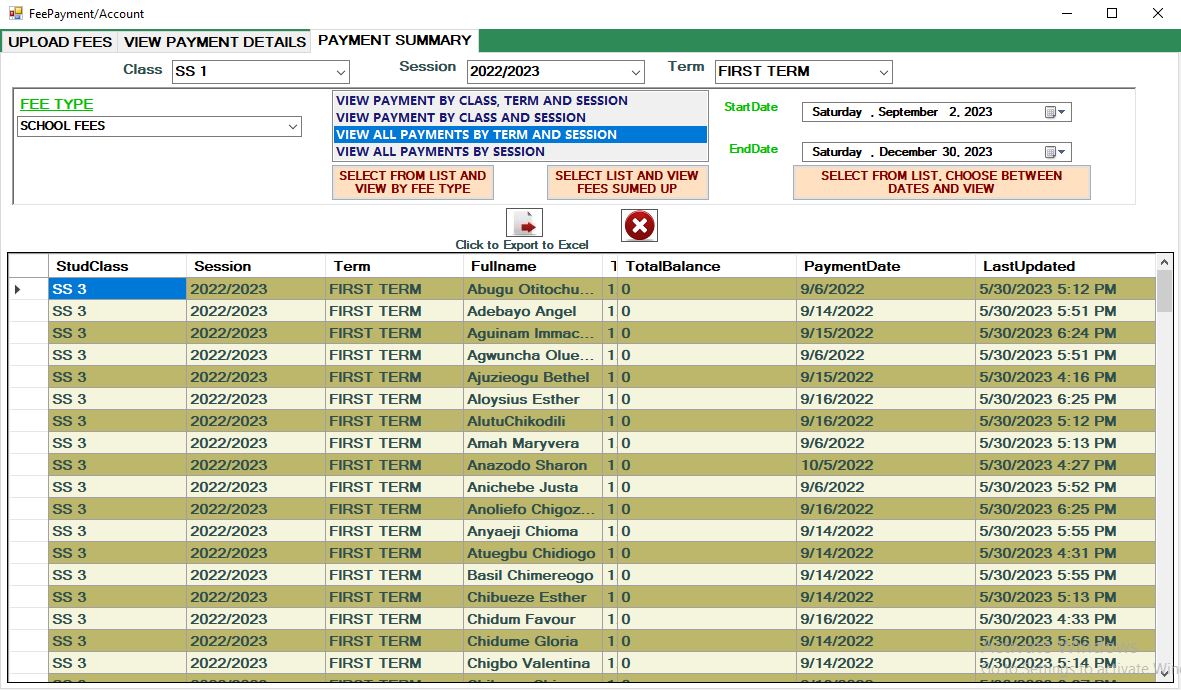The height and width of the screenshot is (690, 1181).
Task: Sort by the Term column header
Action: 395,266
